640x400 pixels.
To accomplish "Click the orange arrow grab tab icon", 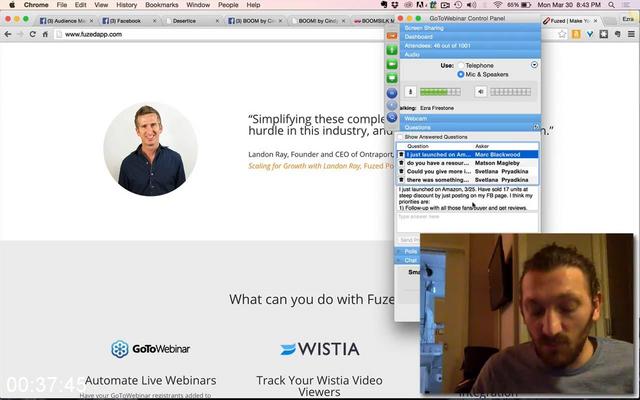I will tap(392, 36).
